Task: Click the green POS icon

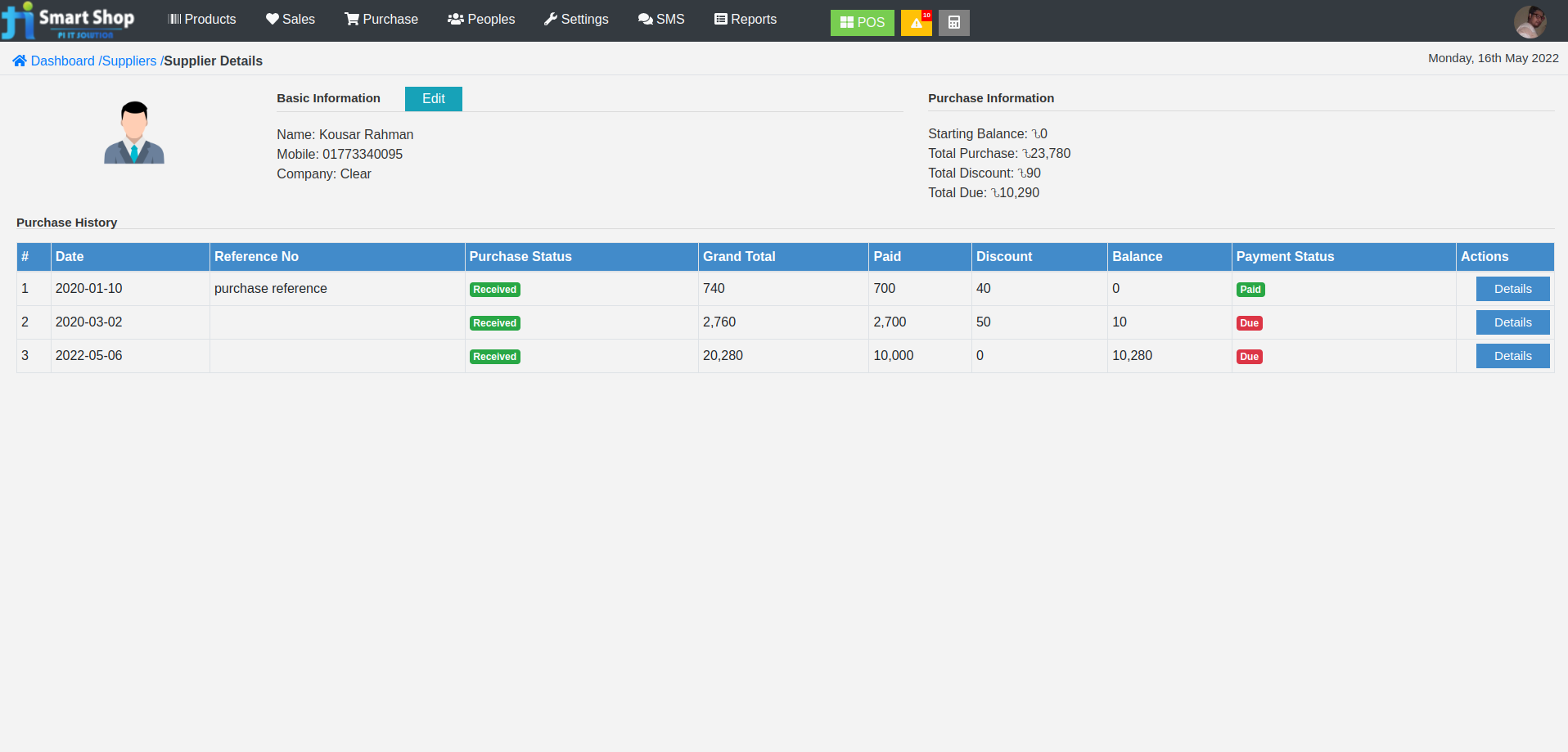Action: pyautogui.click(x=847, y=22)
